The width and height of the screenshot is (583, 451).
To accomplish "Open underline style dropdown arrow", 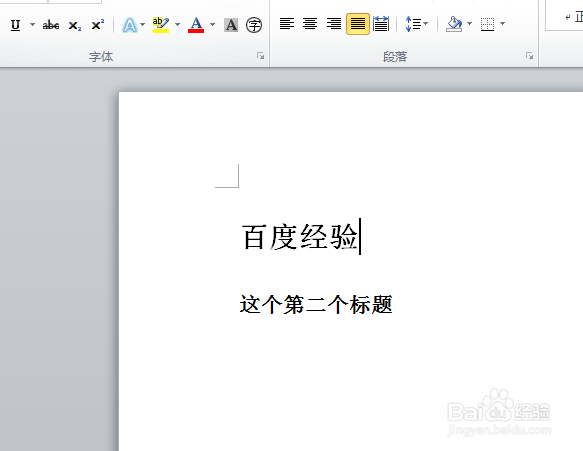I will tap(32, 25).
